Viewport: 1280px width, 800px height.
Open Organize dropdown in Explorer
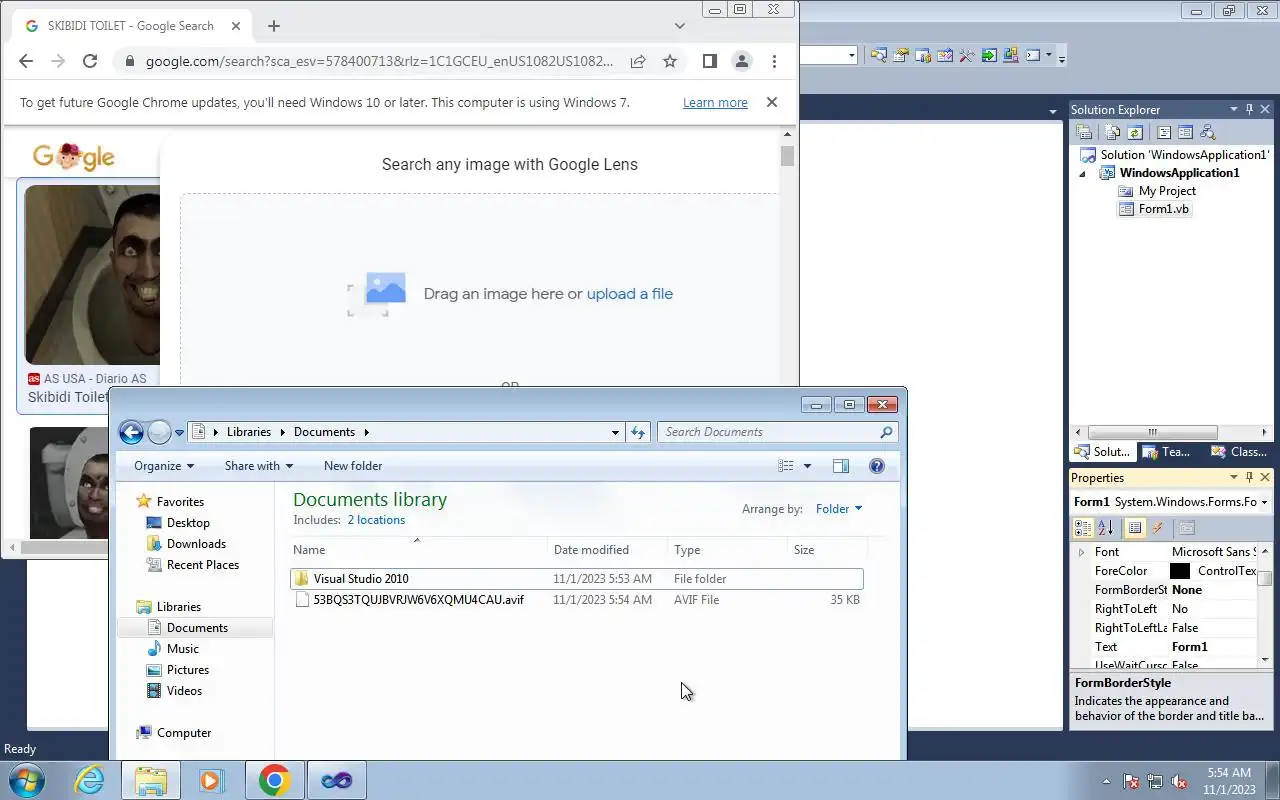pos(164,466)
